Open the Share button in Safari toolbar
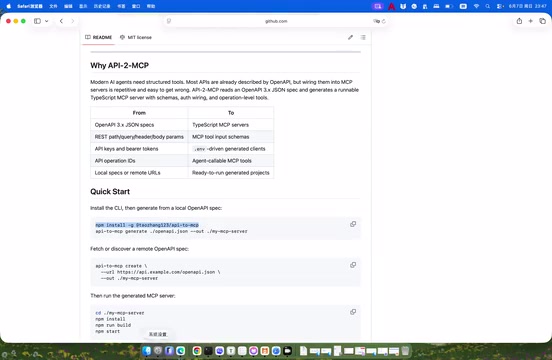 coord(519,21)
